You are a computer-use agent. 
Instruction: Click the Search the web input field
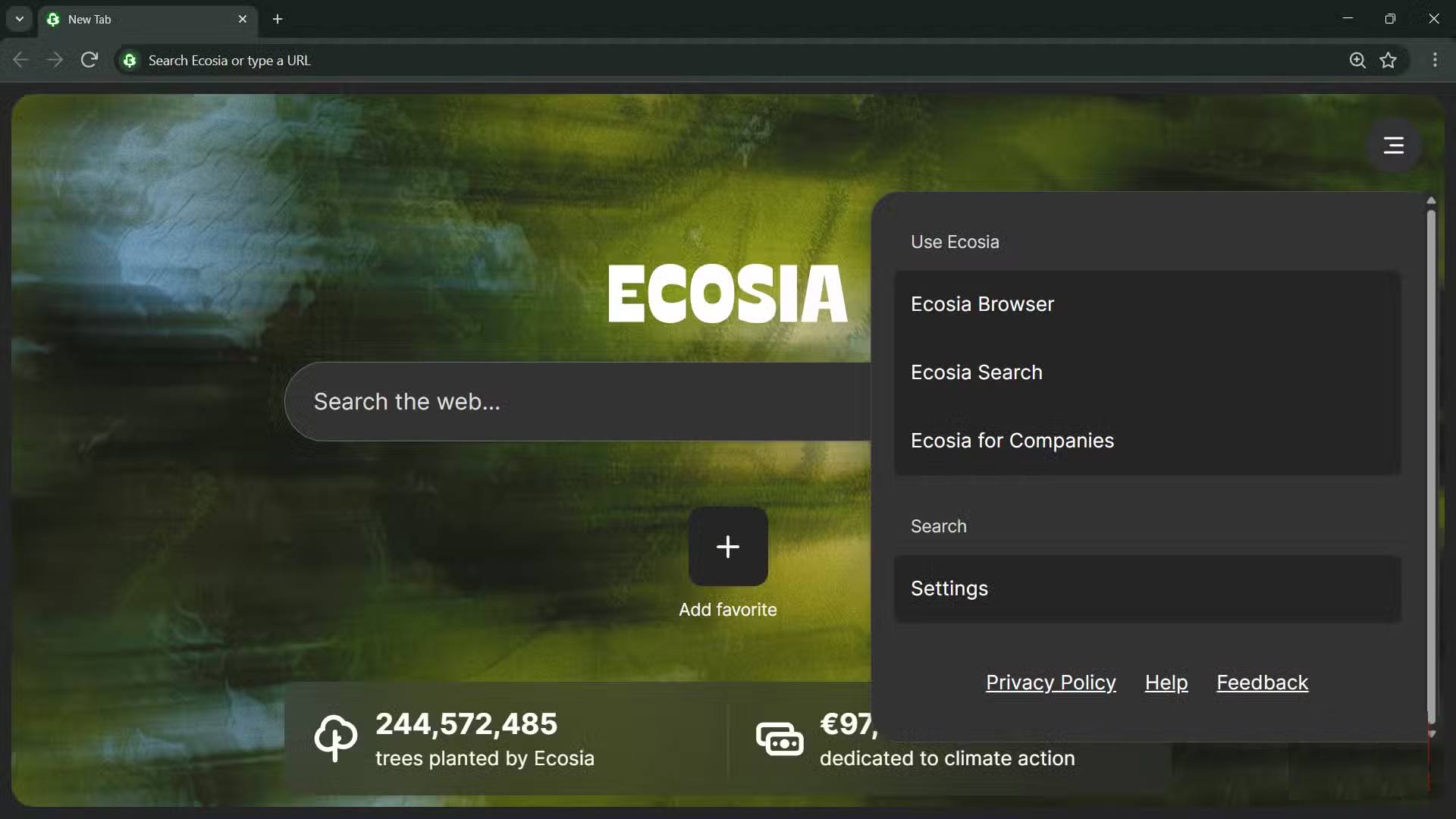(x=531, y=401)
